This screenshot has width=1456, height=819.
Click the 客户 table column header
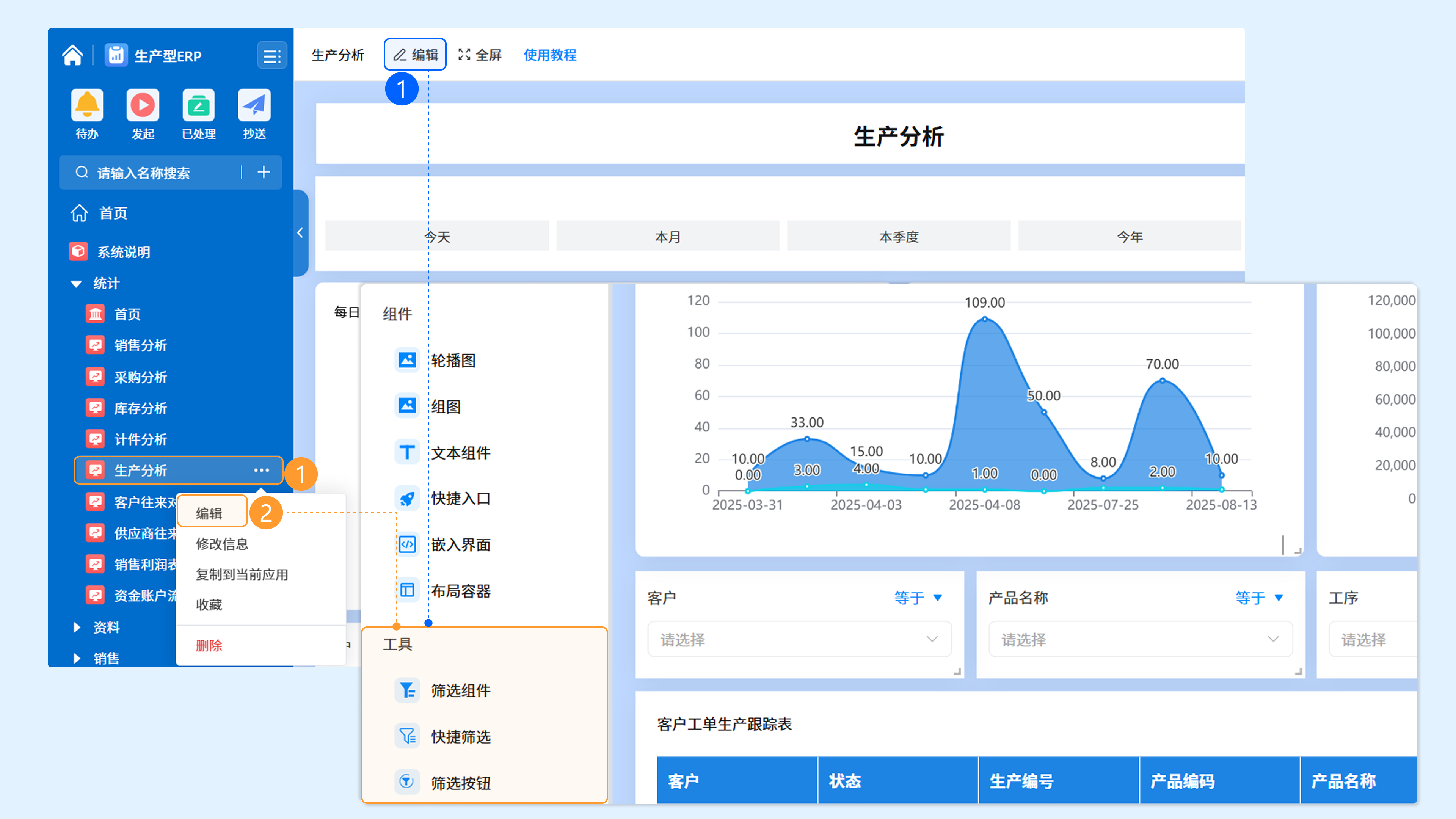[737, 781]
